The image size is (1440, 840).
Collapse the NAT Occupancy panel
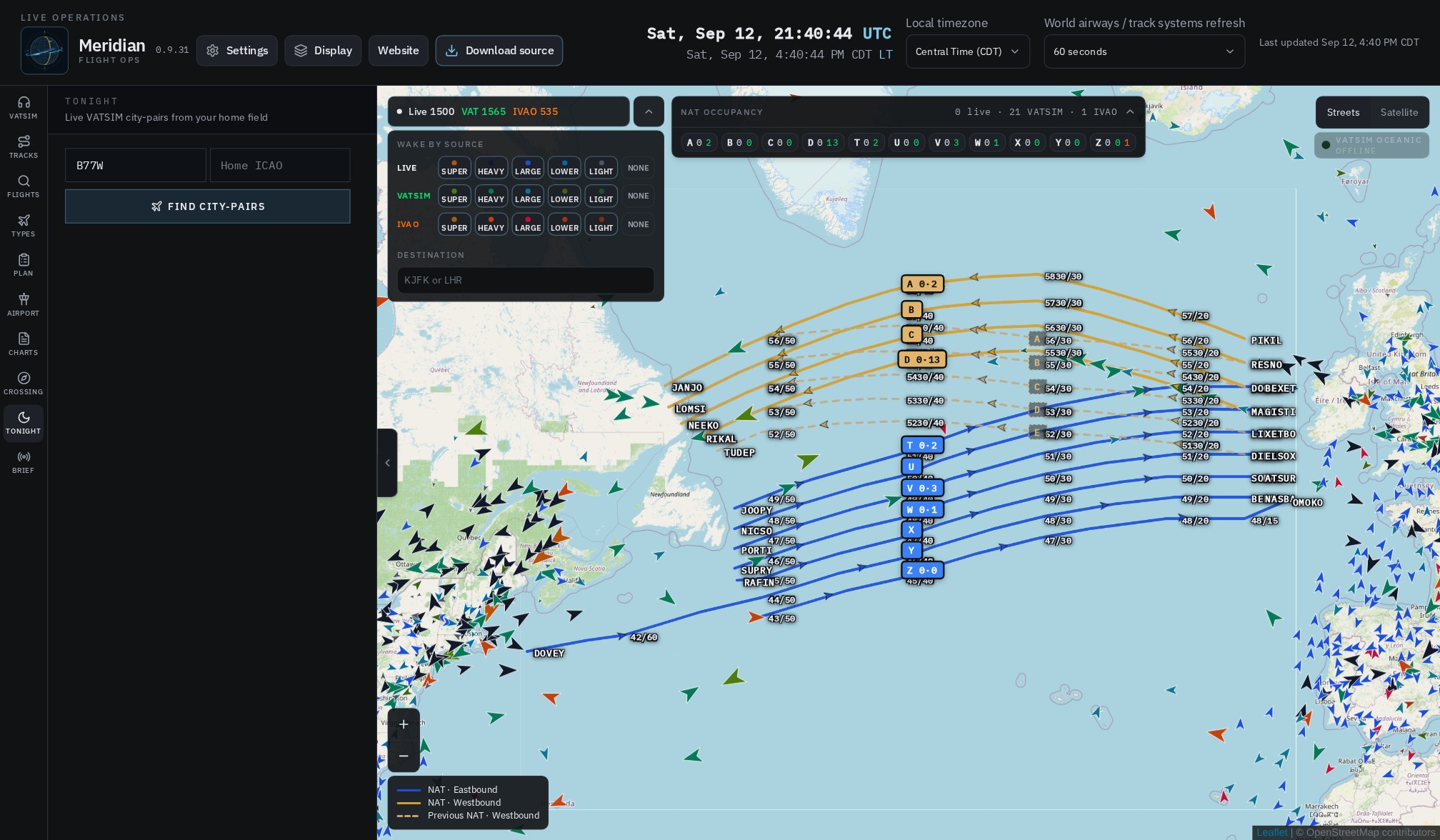tap(1130, 112)
